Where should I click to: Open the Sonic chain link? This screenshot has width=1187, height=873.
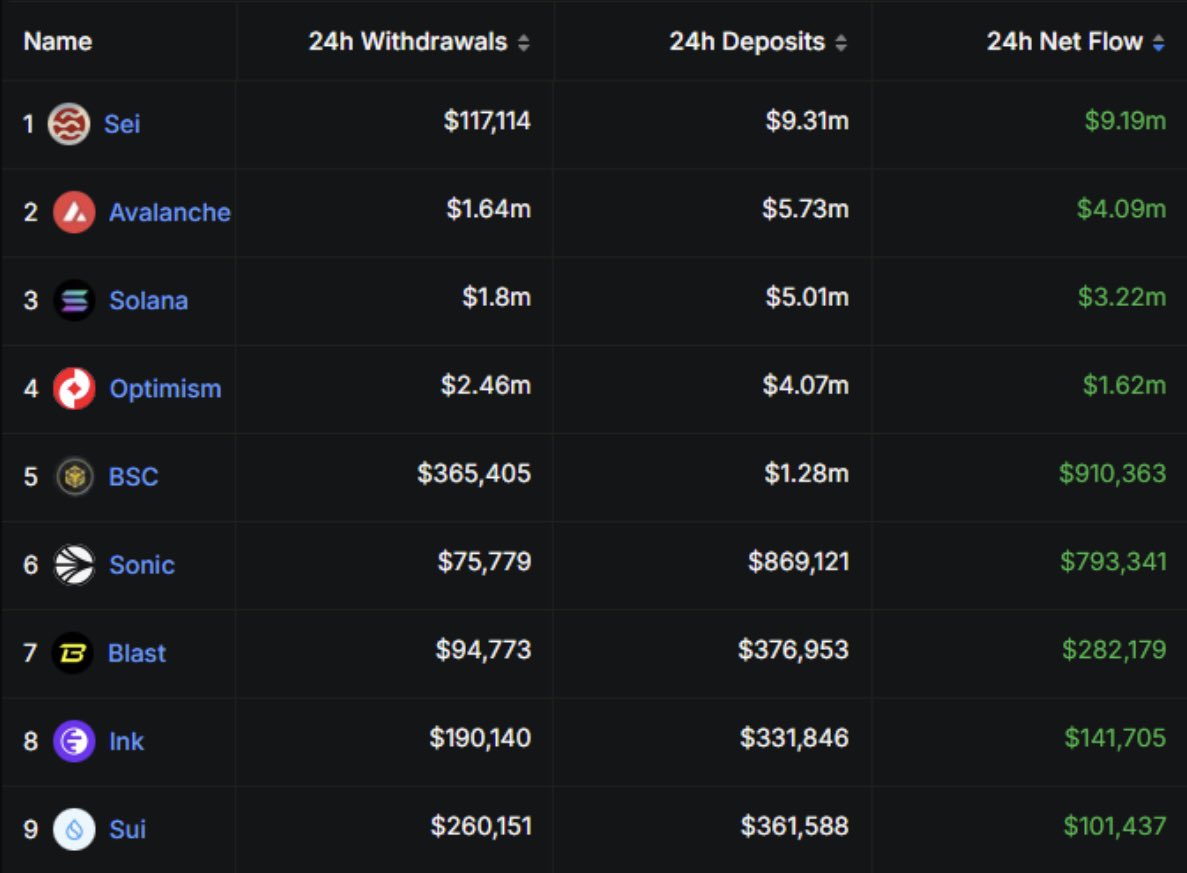click(142, 565)
